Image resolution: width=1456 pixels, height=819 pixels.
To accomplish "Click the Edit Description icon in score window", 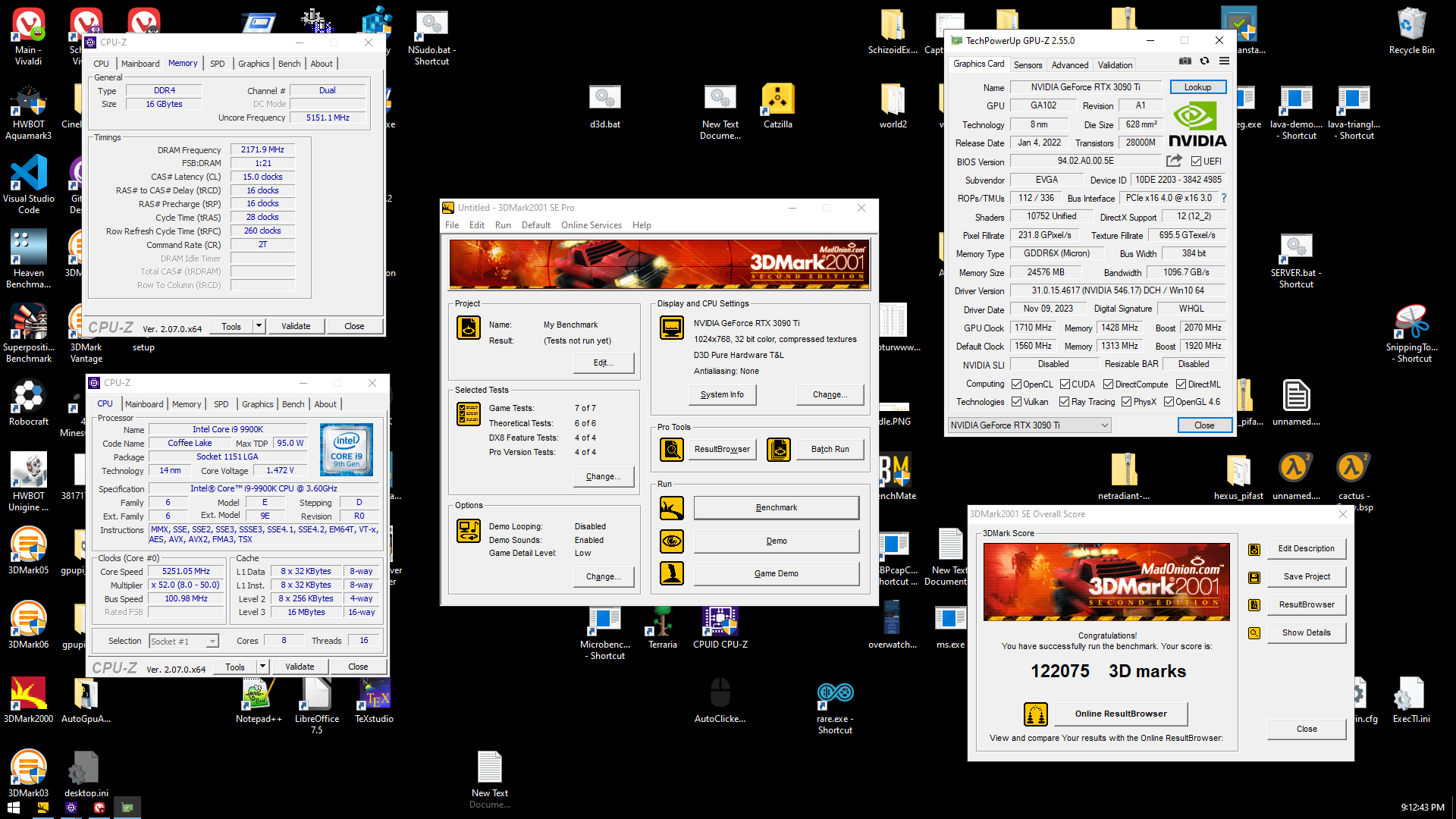I will click(x=1254, y=549).
